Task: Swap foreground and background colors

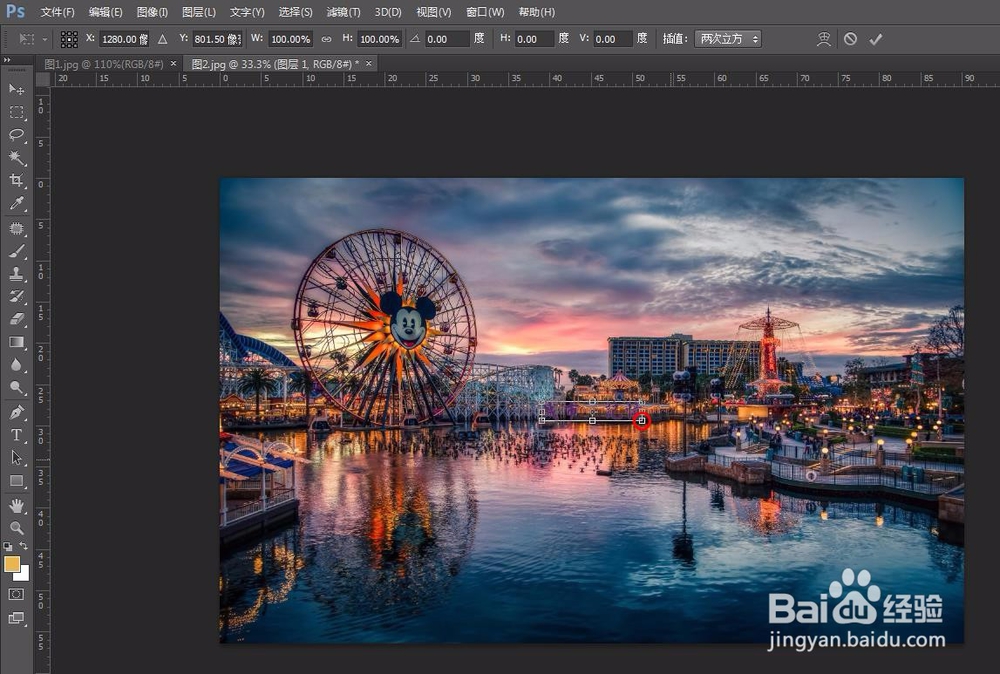Action: [24, 546]
